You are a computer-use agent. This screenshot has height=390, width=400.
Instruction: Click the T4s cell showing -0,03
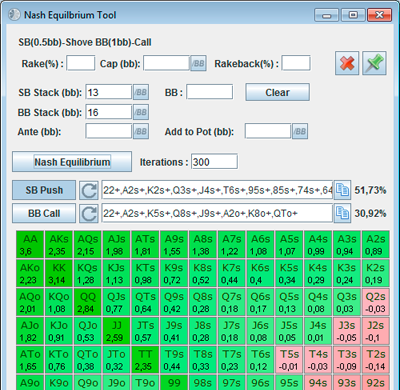pyautogui.click(x=318, y=360)
